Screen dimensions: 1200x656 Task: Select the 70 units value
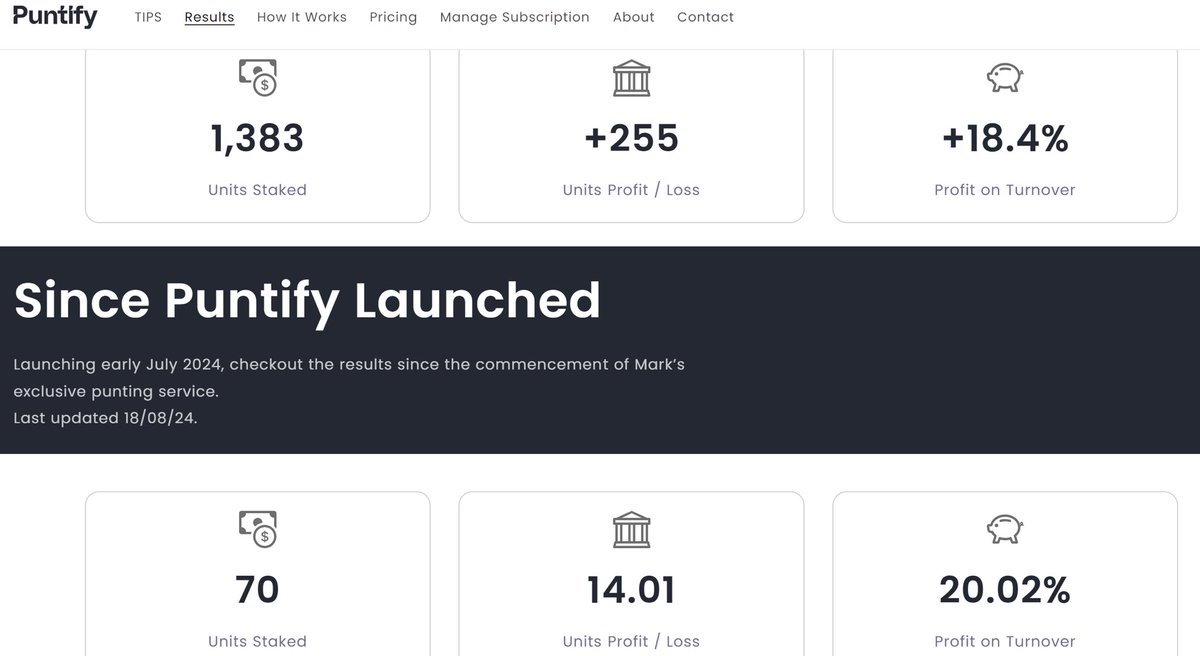tap(257, 590)
